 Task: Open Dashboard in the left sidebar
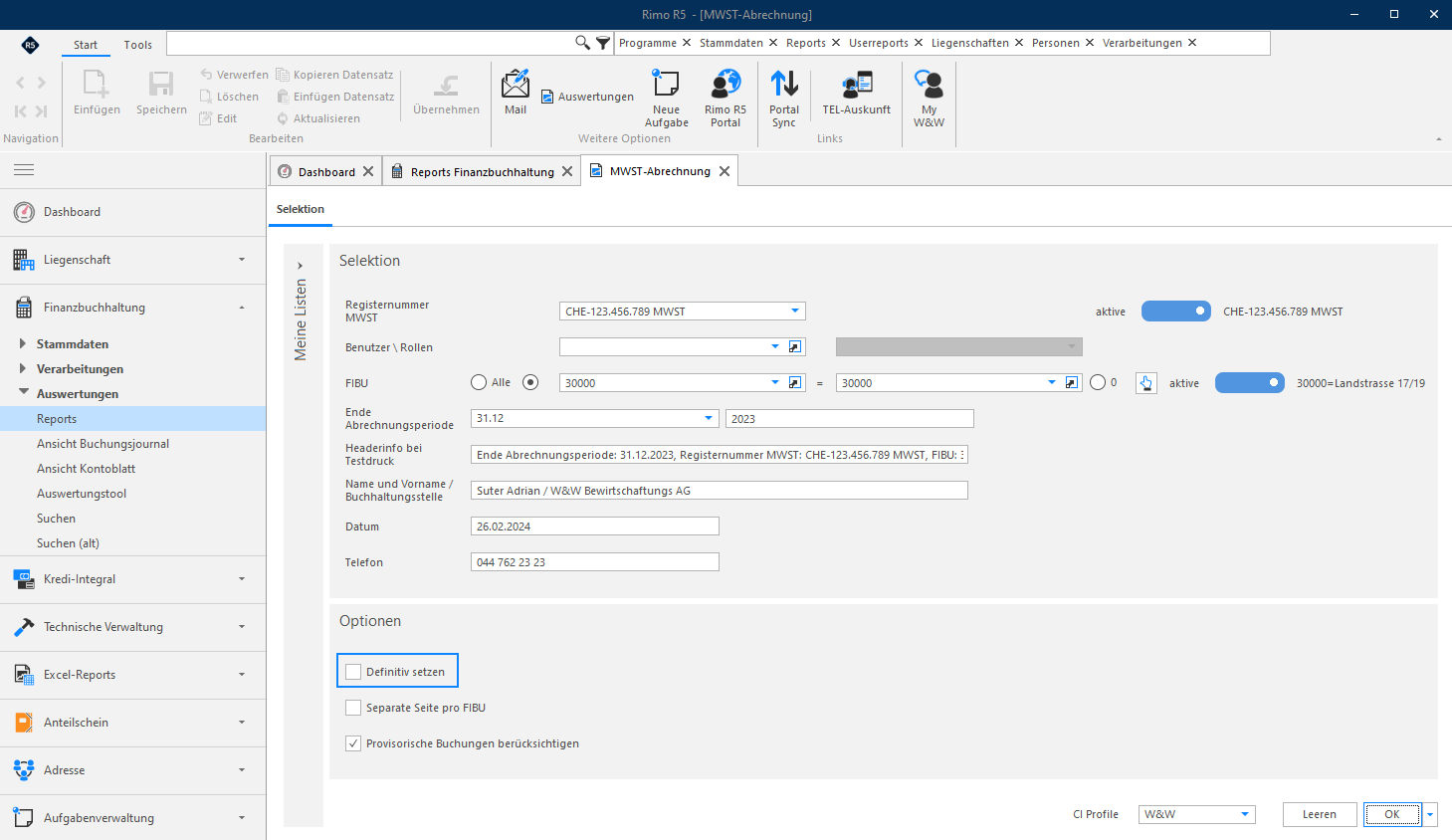[x=133, y=212]
